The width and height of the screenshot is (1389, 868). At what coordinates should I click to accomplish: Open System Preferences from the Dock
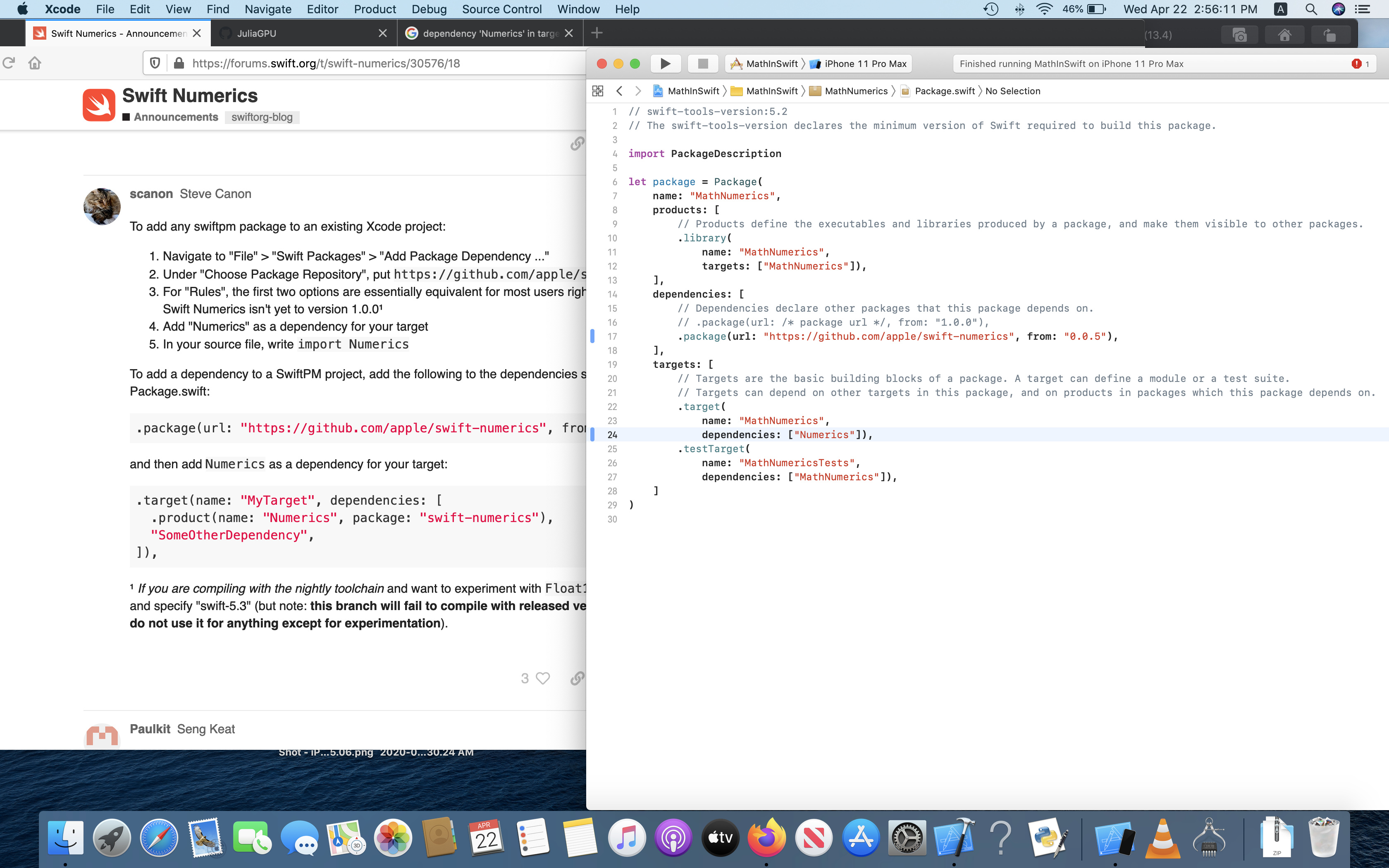coord(907,837)
